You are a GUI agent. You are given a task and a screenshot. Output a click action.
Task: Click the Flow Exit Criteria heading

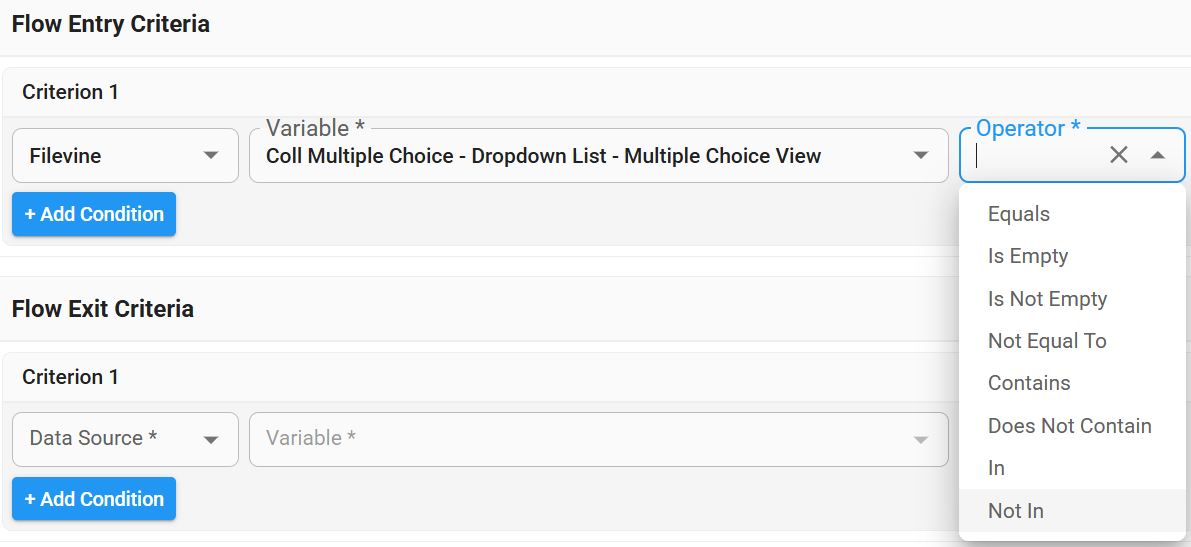pyautogui.click(x=103, y=309)
